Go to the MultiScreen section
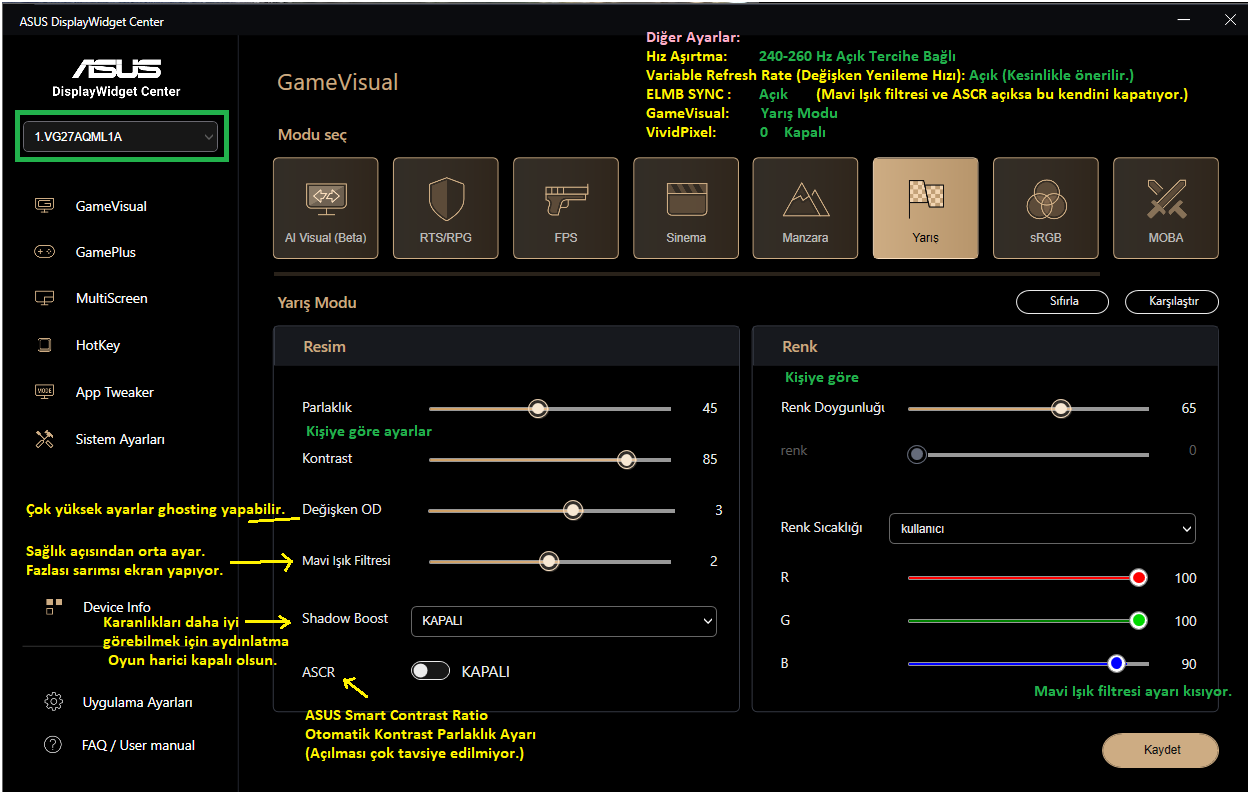 coord(111,298)
